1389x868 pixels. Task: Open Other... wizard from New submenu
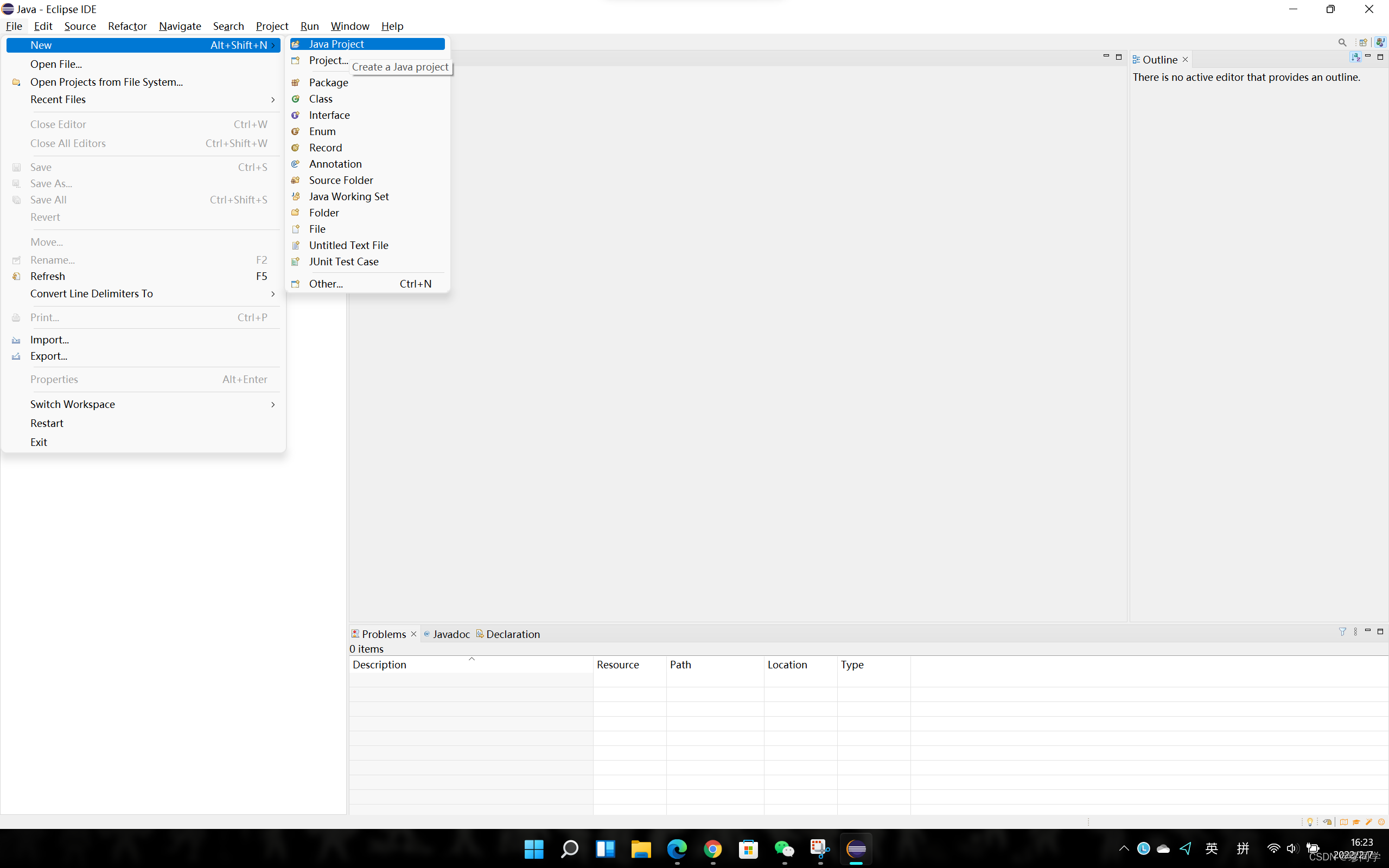367,284
